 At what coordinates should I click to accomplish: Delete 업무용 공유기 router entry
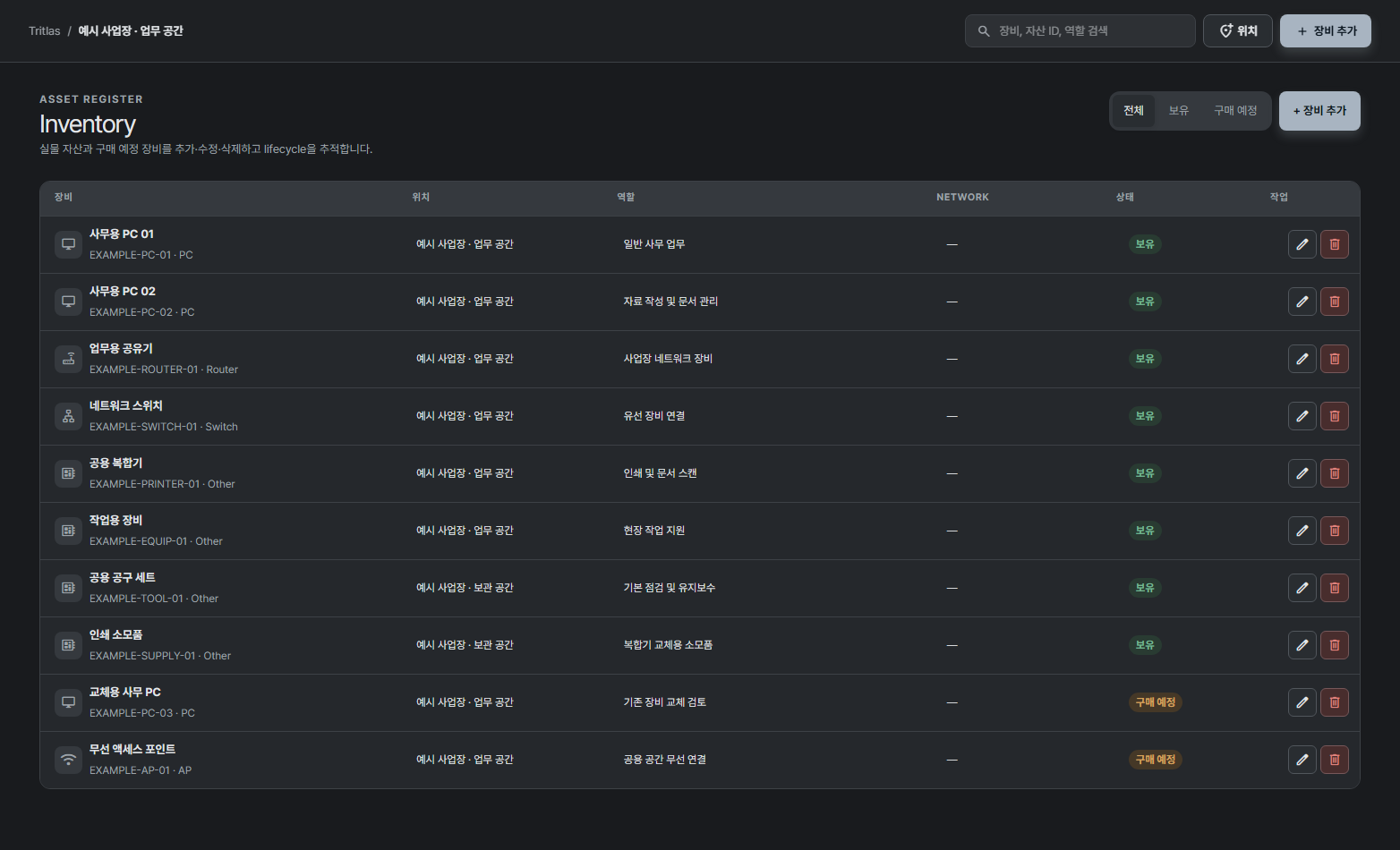pyautogui.click(x=1335, y=359)
